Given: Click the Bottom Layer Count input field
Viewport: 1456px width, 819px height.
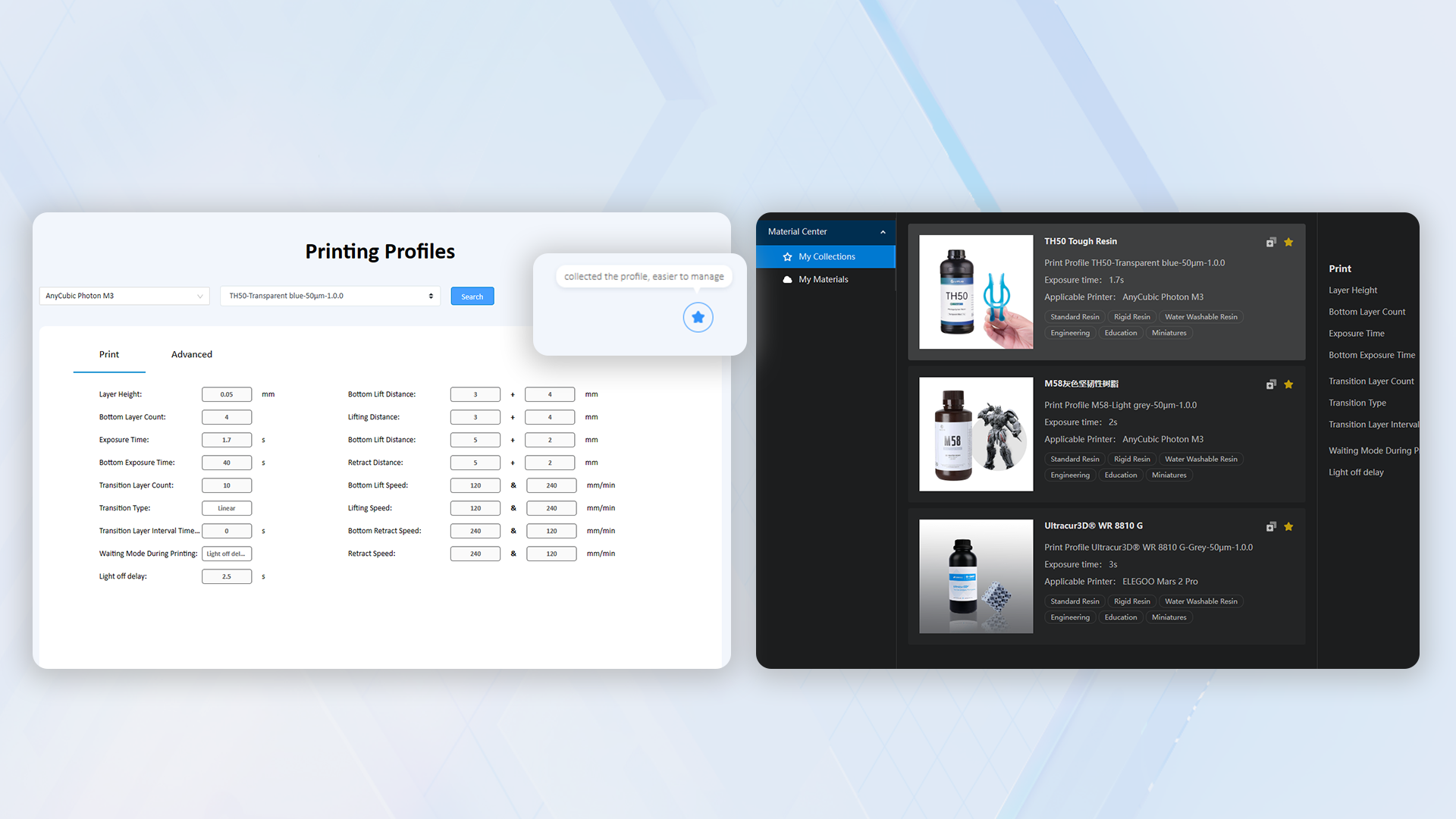Looking at the screenshot, I should click(227, 417).
